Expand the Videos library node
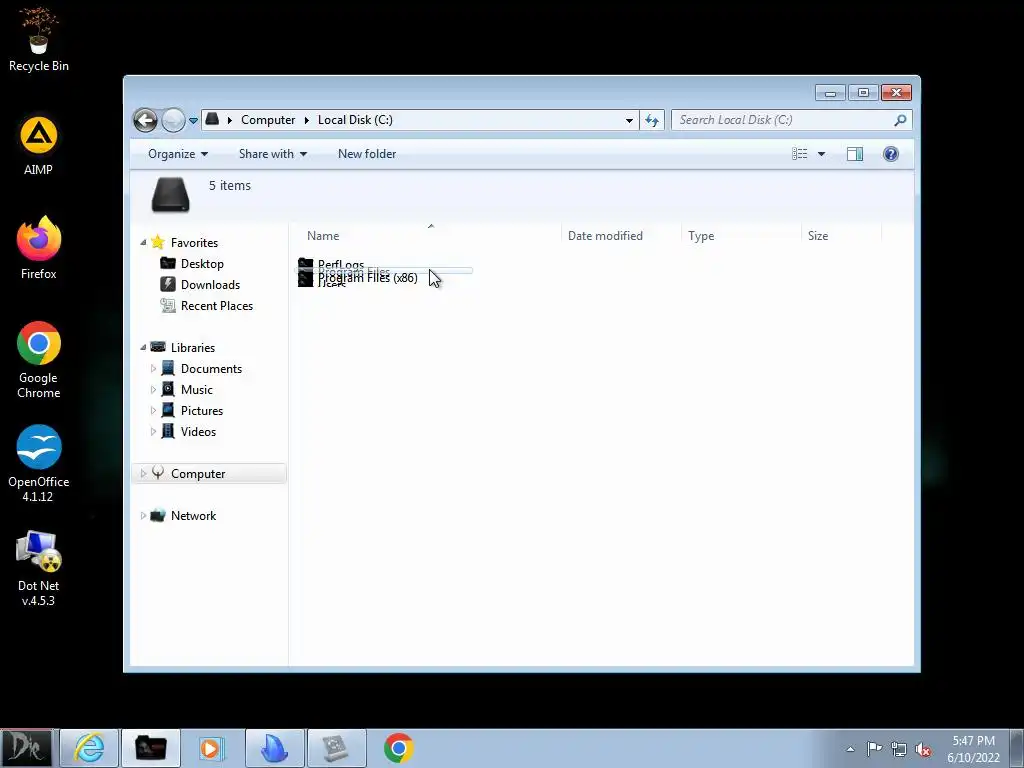The image size is (1024, 768). [x=153, y=432]
